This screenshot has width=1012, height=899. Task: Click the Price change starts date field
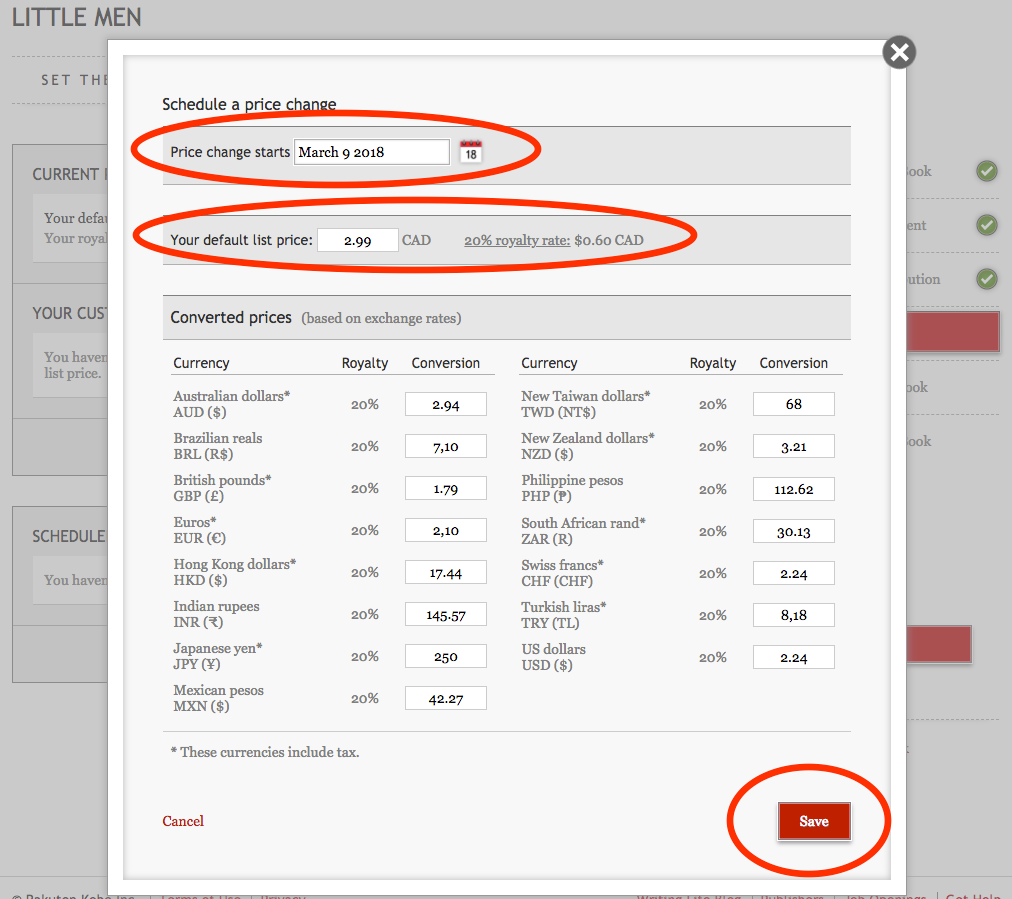tap(371, 152)
